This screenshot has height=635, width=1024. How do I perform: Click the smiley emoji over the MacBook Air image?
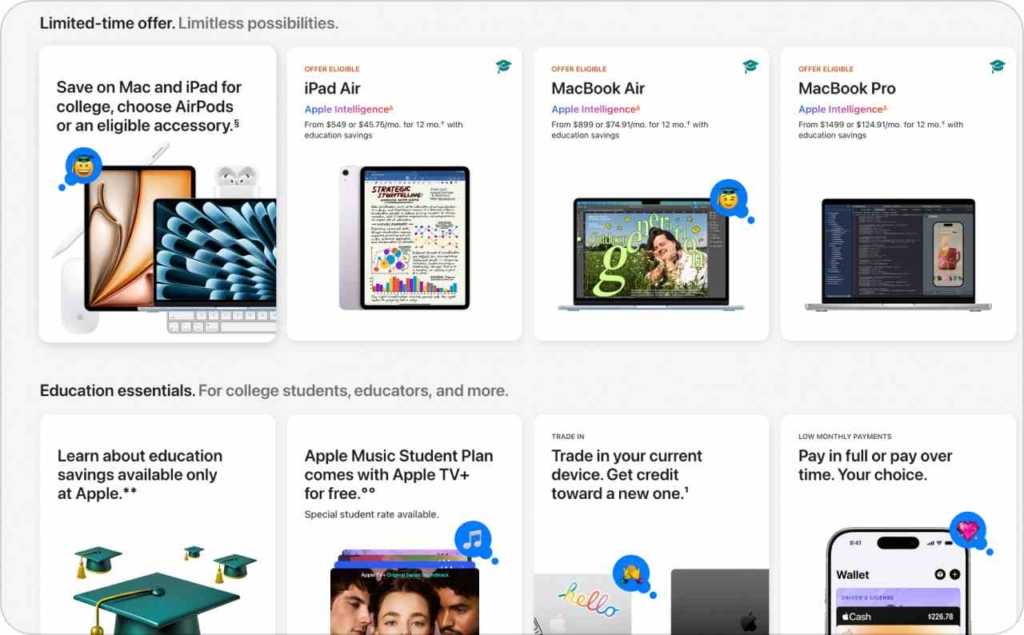(728, 198)
